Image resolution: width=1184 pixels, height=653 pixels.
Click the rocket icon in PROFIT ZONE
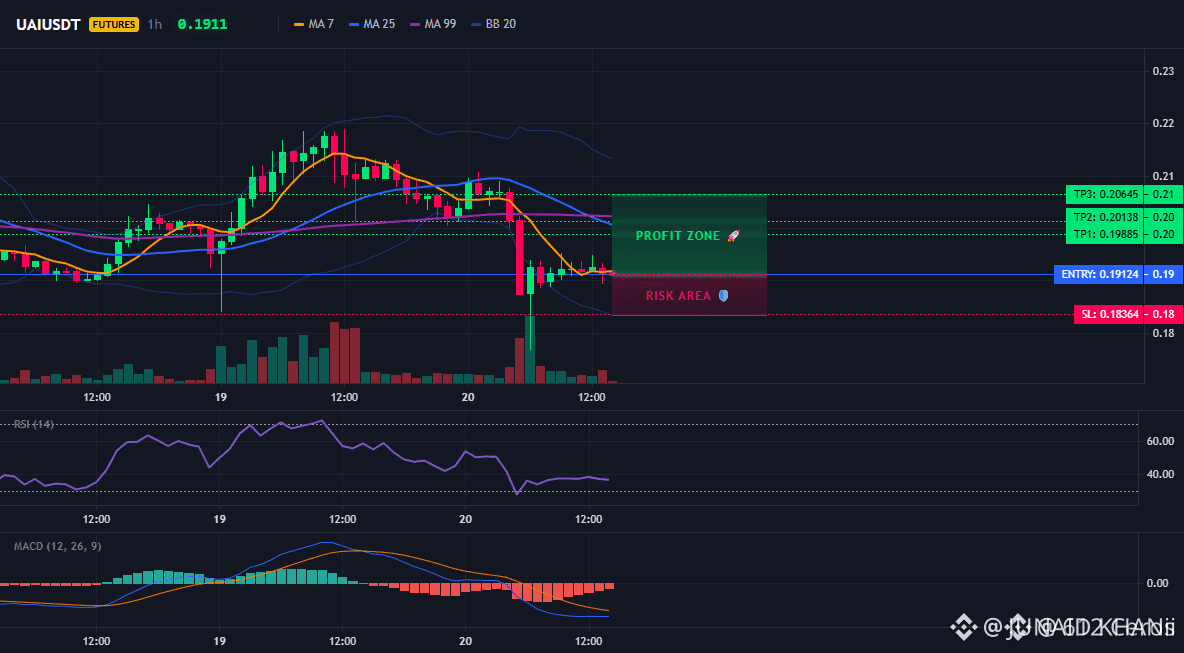[x=733, y=236]
